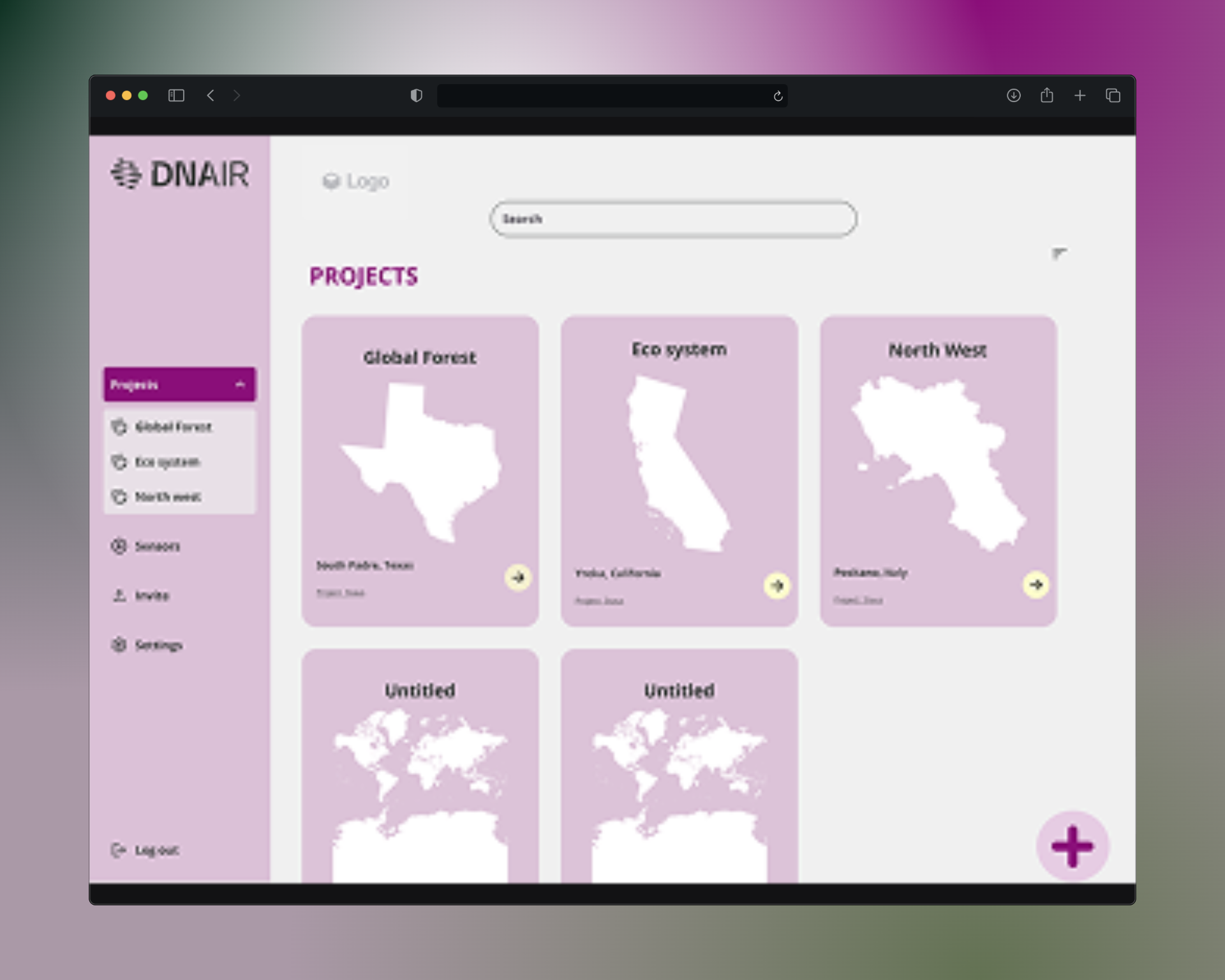Click the purple plus add-project button

pyautogui.click(x=1073, y=846)
